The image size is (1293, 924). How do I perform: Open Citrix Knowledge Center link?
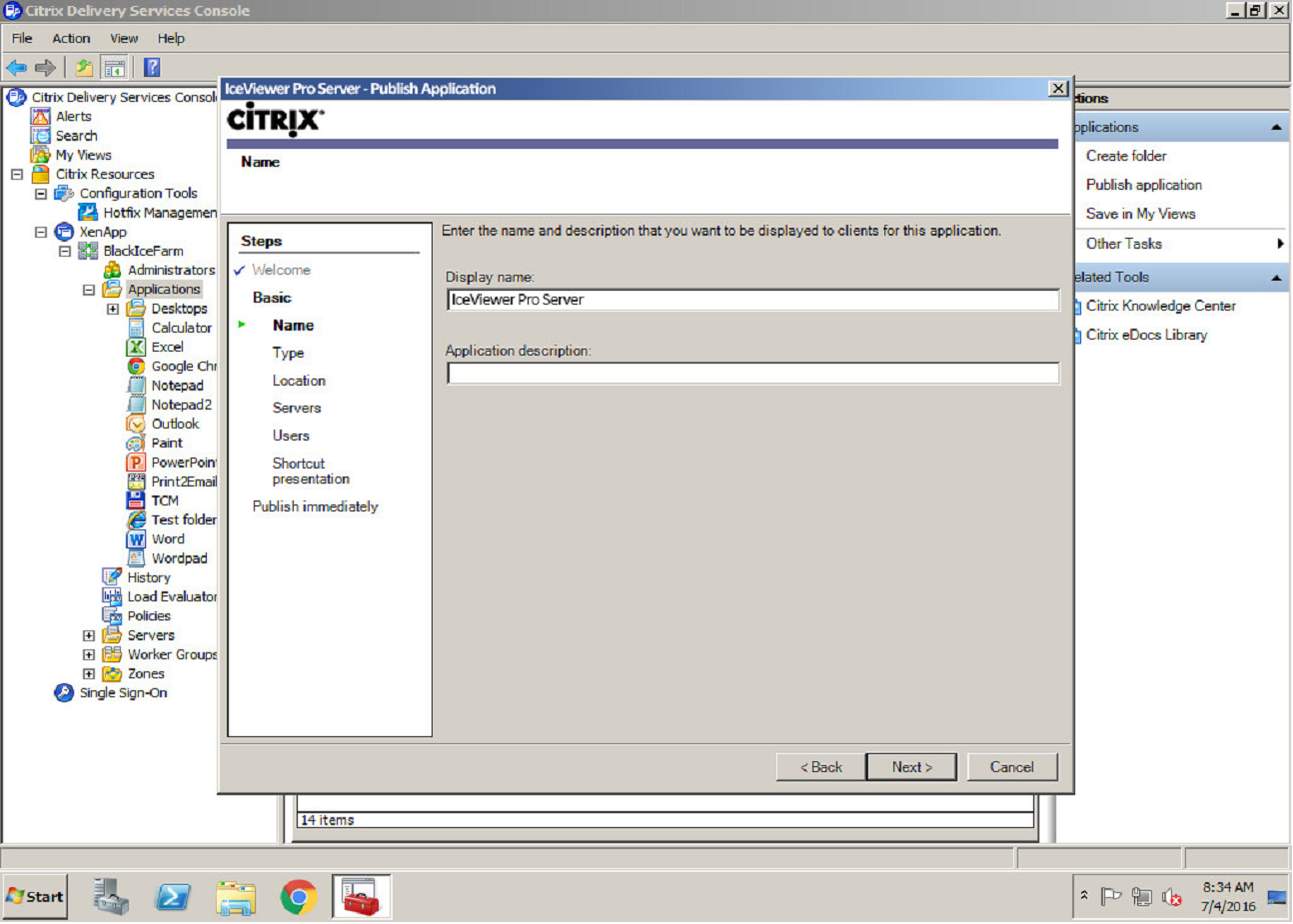click(1161, 306)
